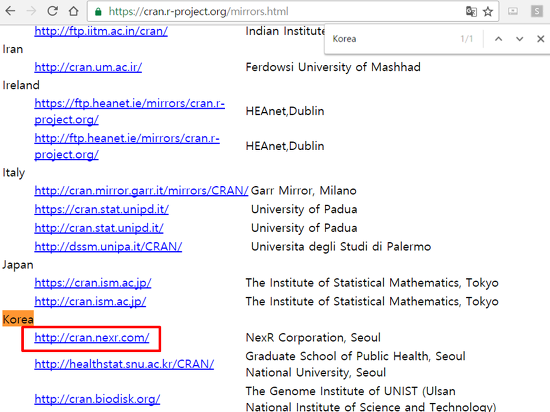
Task: Click the text Ferdowsi University of Mashhad
Action: coord(333,67)
